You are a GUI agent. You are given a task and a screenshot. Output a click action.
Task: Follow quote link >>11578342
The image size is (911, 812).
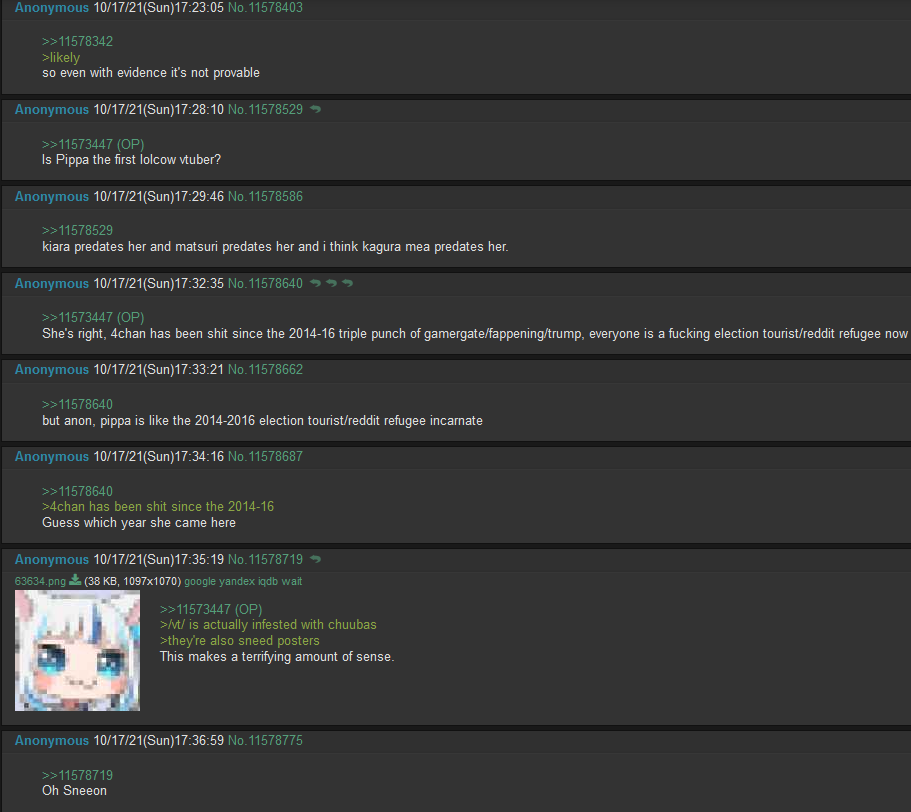[x=77, y=42]
